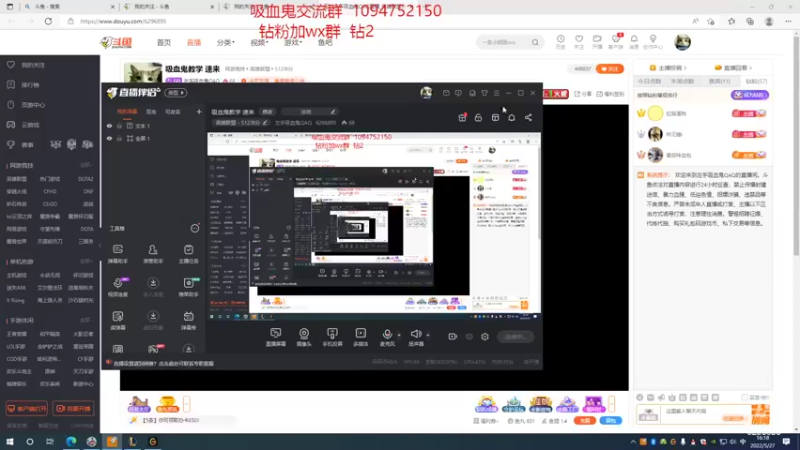Click 我要开播 button in sidebar bottom
This screenshot has height=450, width=800.
coord(73,409)
